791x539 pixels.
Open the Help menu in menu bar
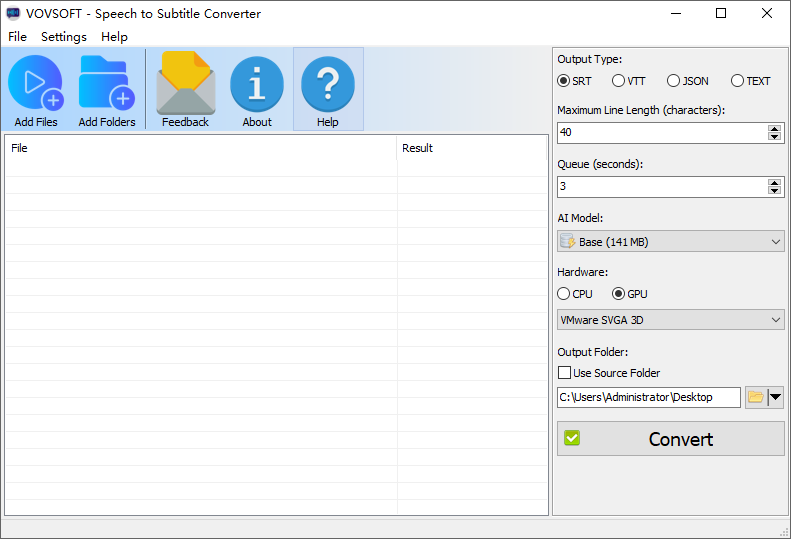tap(115, 37)
